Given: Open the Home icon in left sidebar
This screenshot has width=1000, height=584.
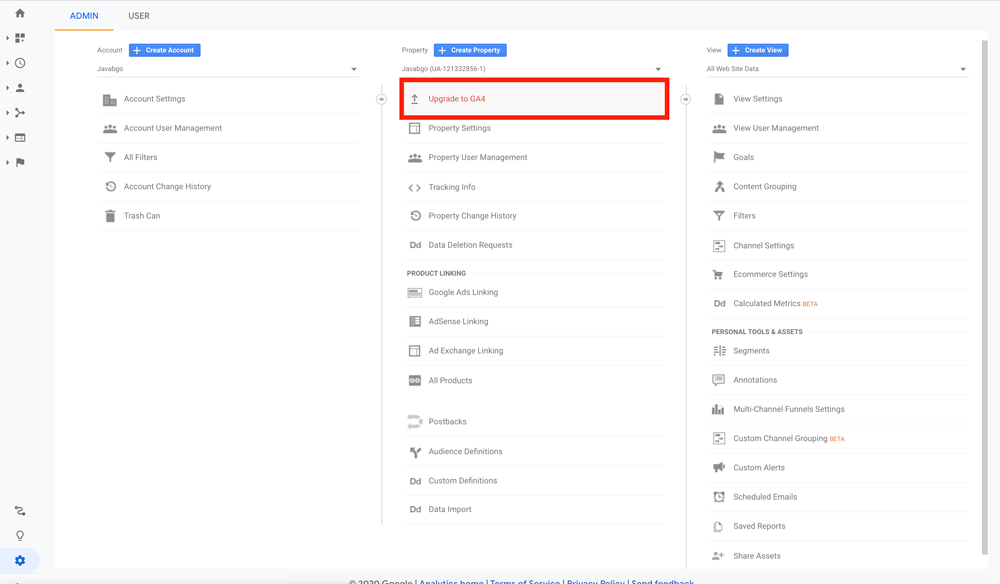Looking at the screenshot, I should [x=20, y=13].
